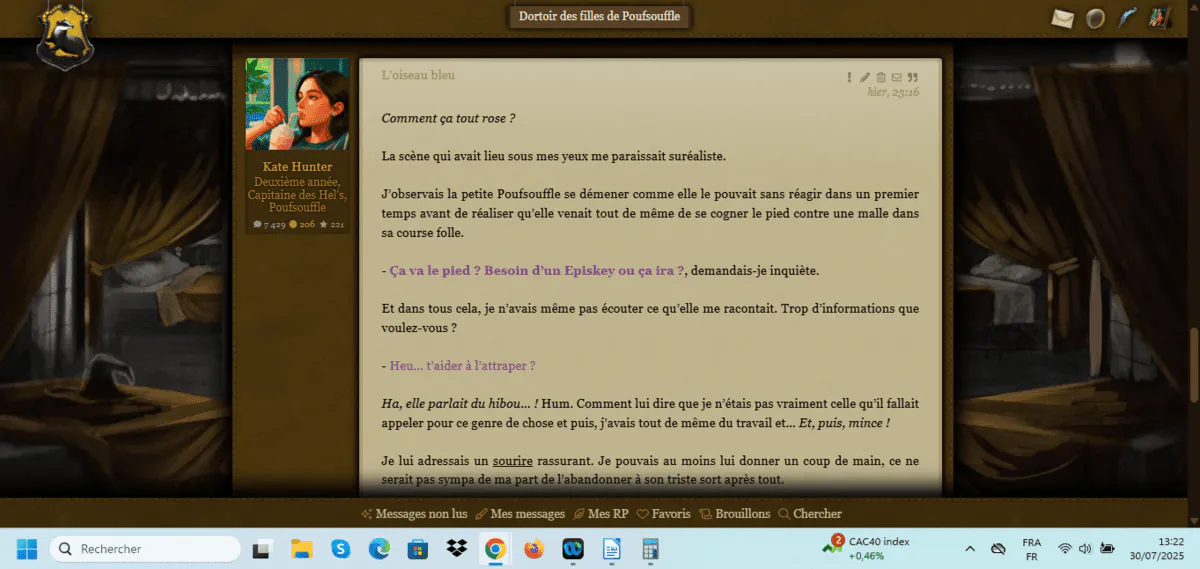The width and height of the screenshot is (1200, 569).
Task: Open 'Chercher' in bottom bar
Action: pos(810,514)
